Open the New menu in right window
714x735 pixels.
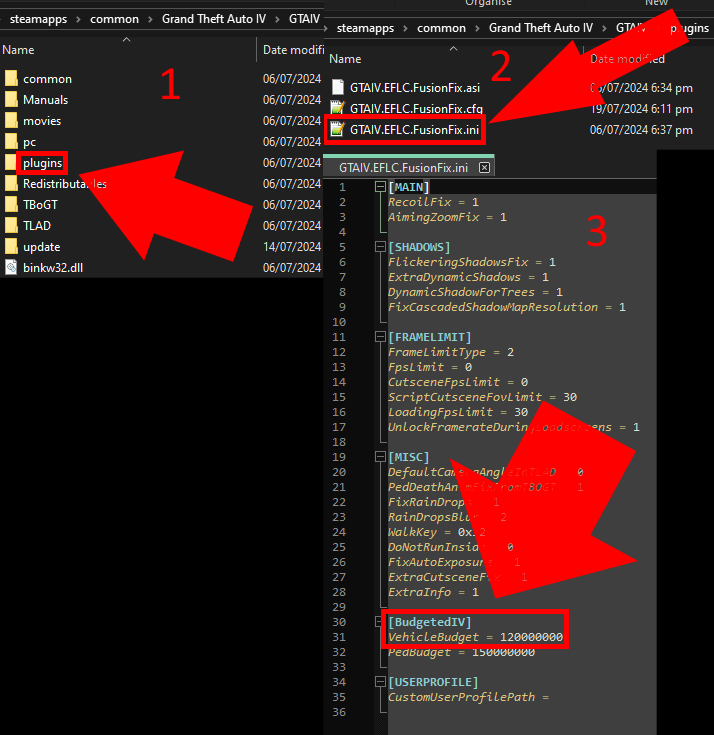(656, 3)
